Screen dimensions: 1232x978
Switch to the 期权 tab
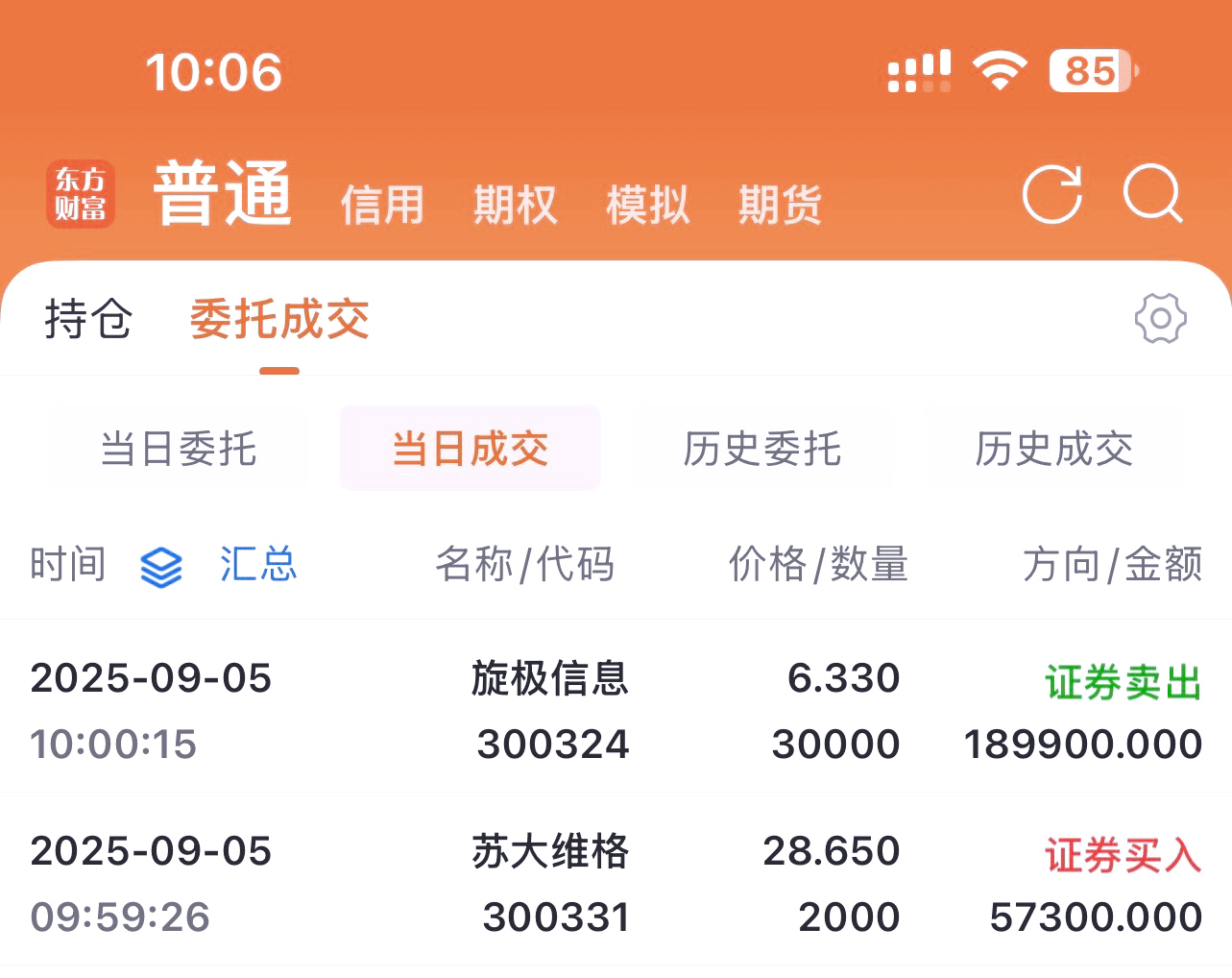[515, 205]
